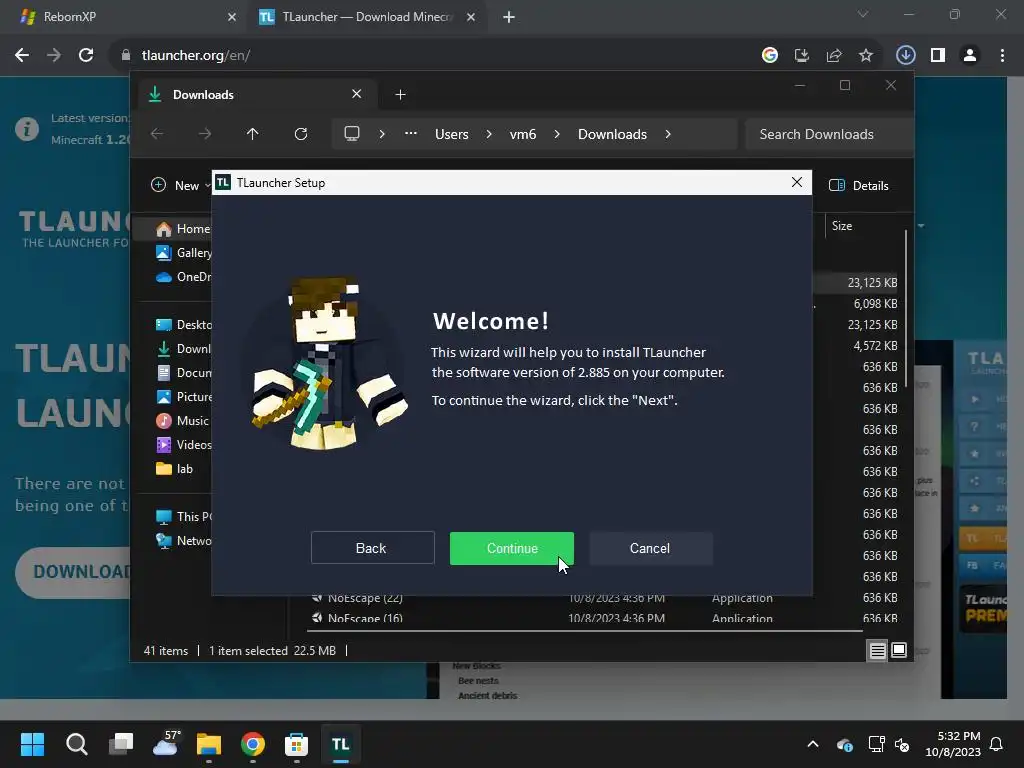Expand chevron between Users and vm6
Viewport: 1024px width, 768px height.
click(489, 134)
